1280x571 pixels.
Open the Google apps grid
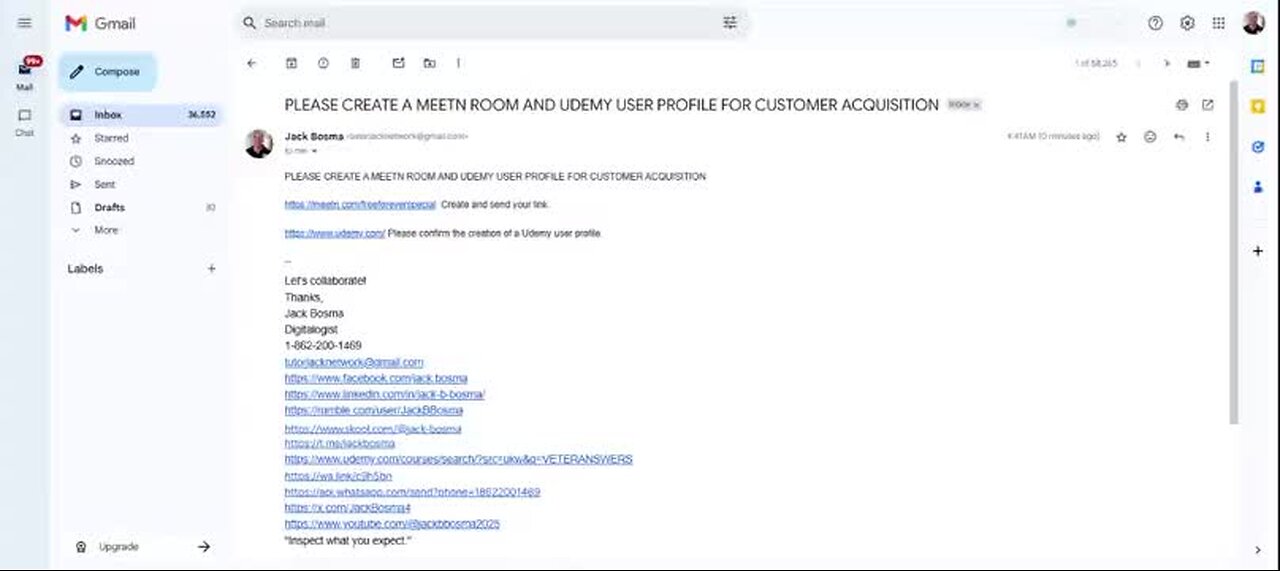coord(1218,23)
